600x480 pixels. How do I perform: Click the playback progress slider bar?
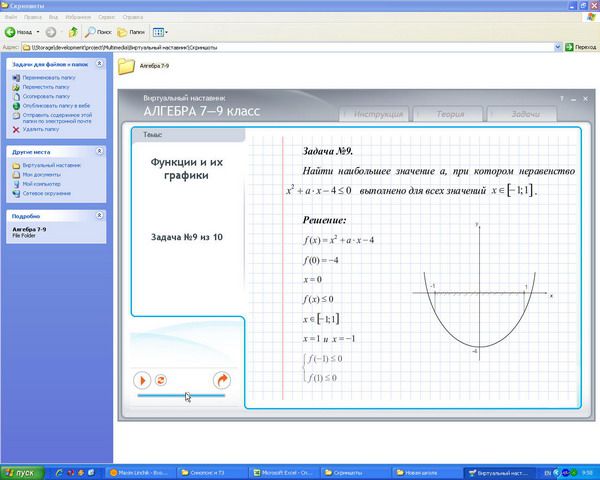180,395
